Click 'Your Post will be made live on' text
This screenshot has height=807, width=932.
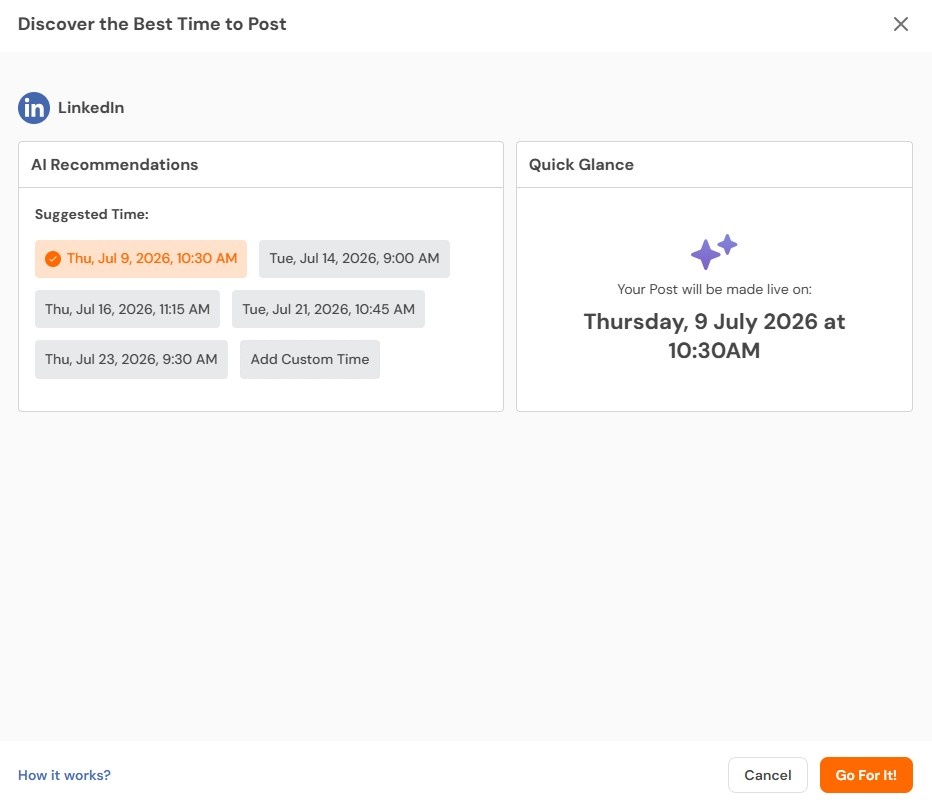pos(714,289)
